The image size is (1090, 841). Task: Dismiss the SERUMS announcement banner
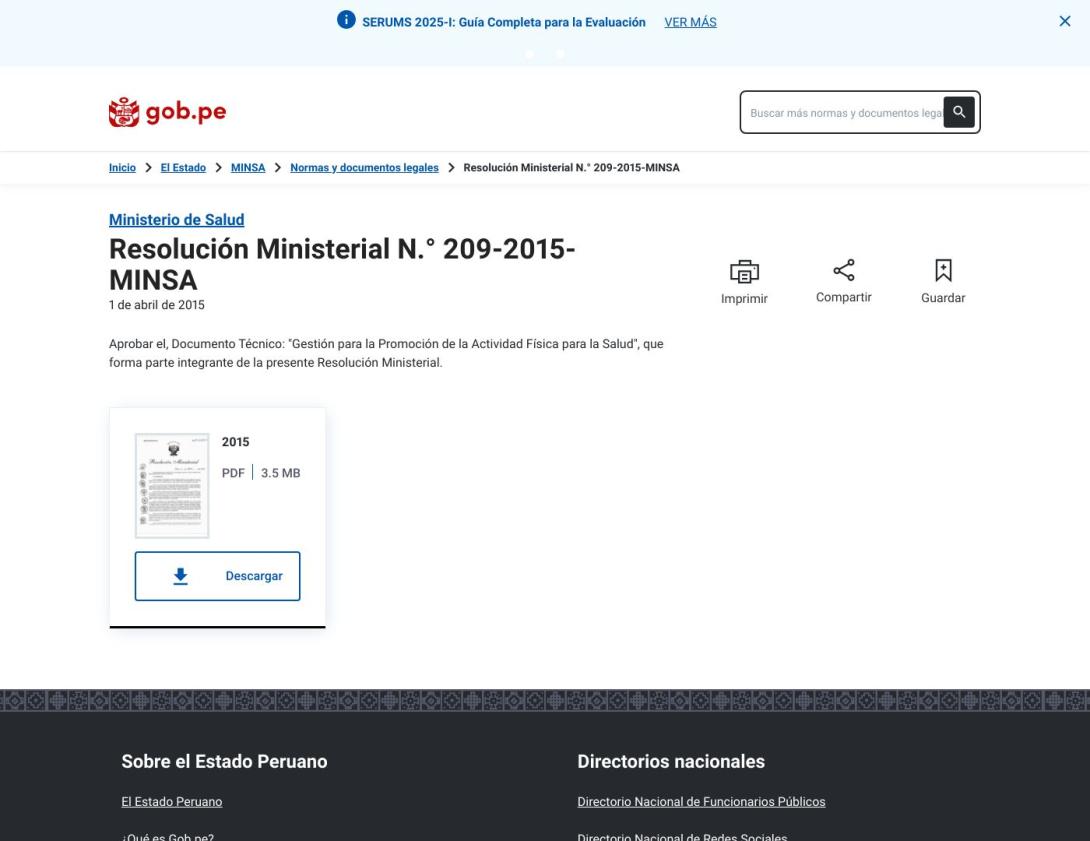coord(1065,19)
